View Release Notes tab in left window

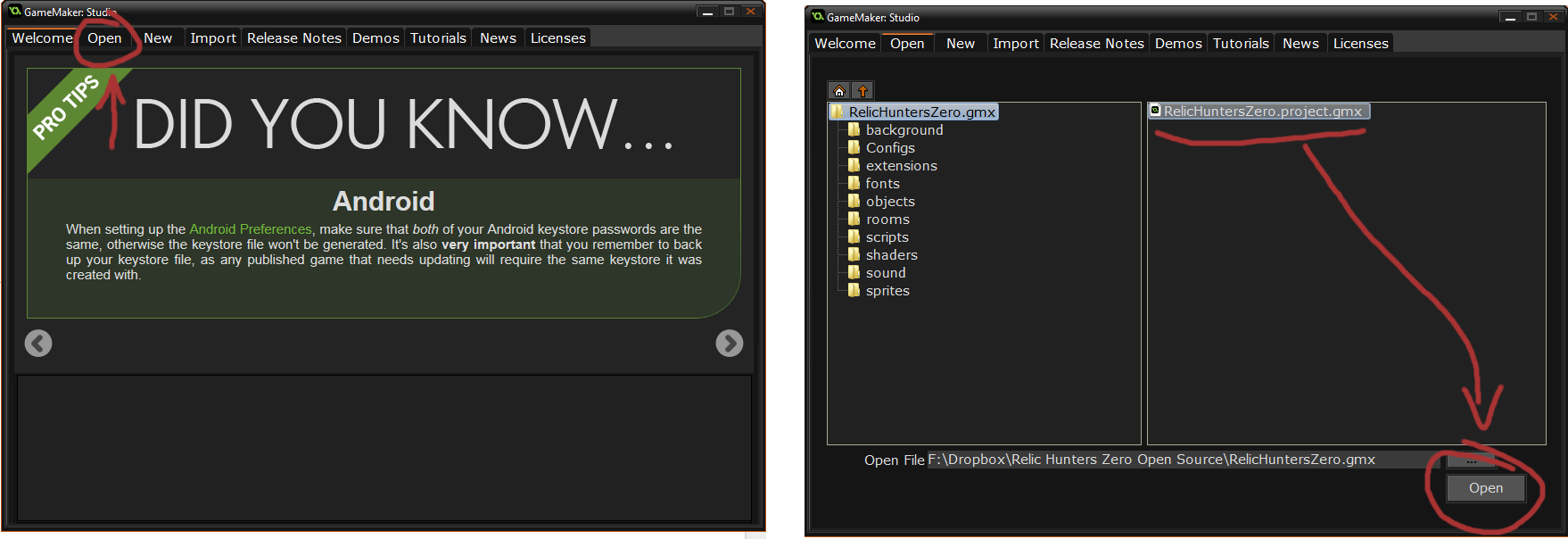click(x=293, y=37)
